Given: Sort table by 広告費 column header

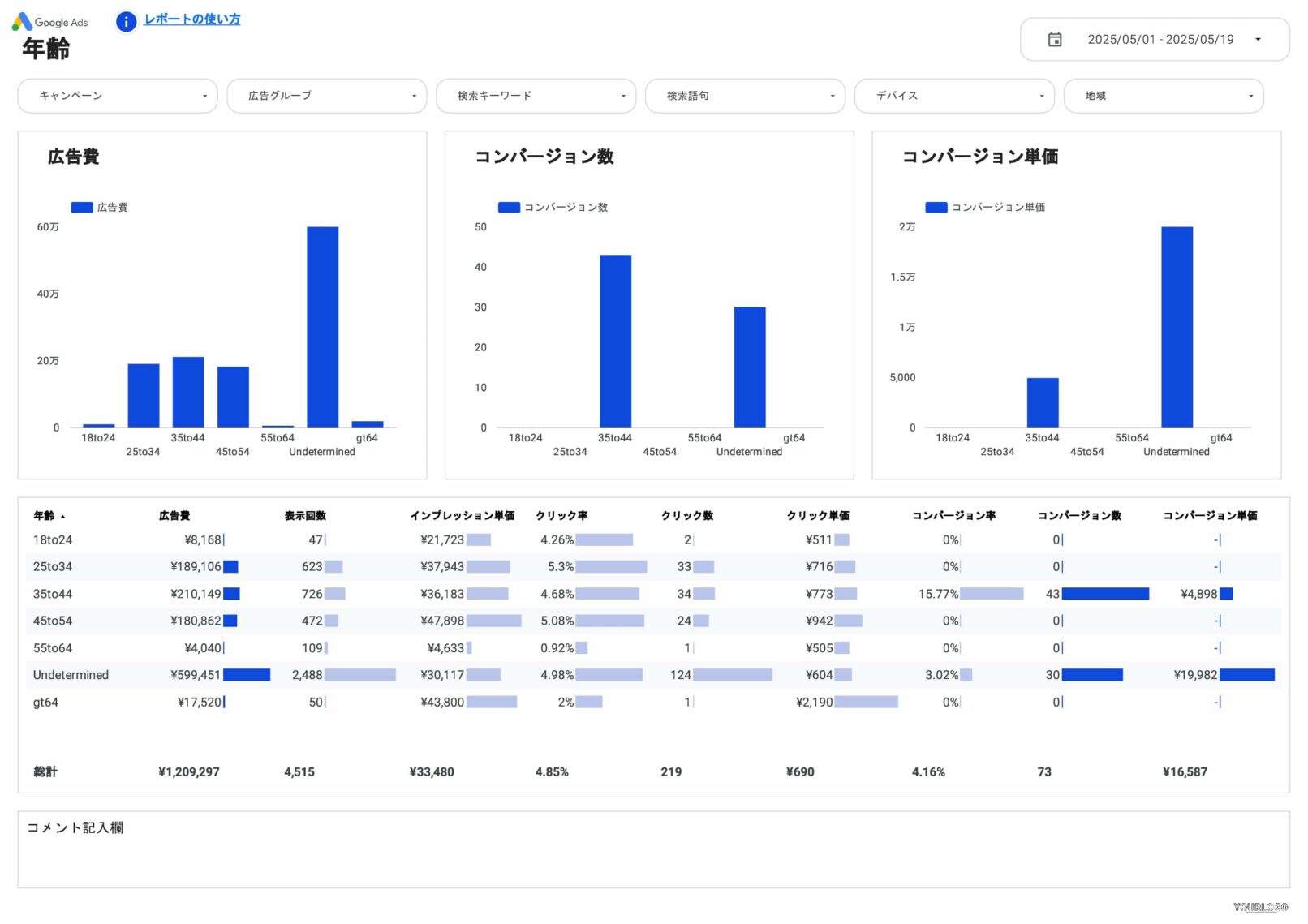Looking at the screenshot, I should click(x=174, y=516).
